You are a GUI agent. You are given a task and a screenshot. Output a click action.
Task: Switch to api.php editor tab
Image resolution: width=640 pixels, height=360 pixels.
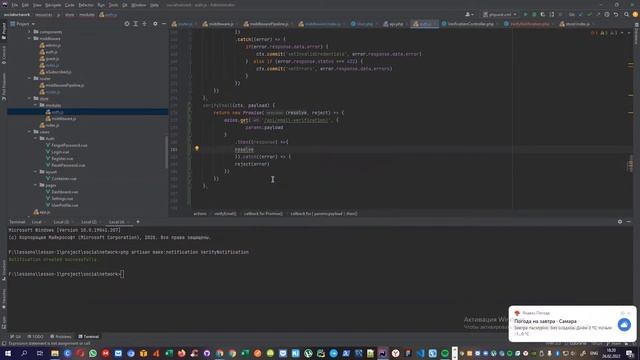tap(394, 24)
